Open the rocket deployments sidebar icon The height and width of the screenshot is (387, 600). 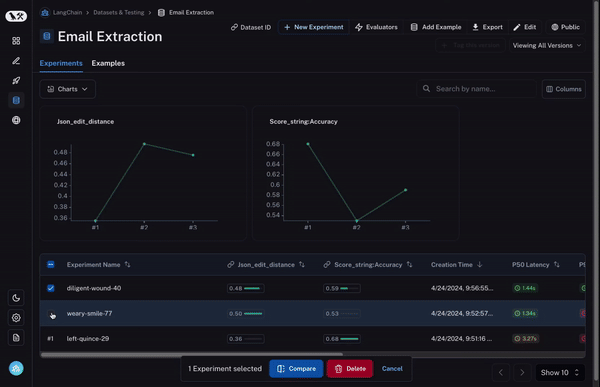click(x=16, y=80)
